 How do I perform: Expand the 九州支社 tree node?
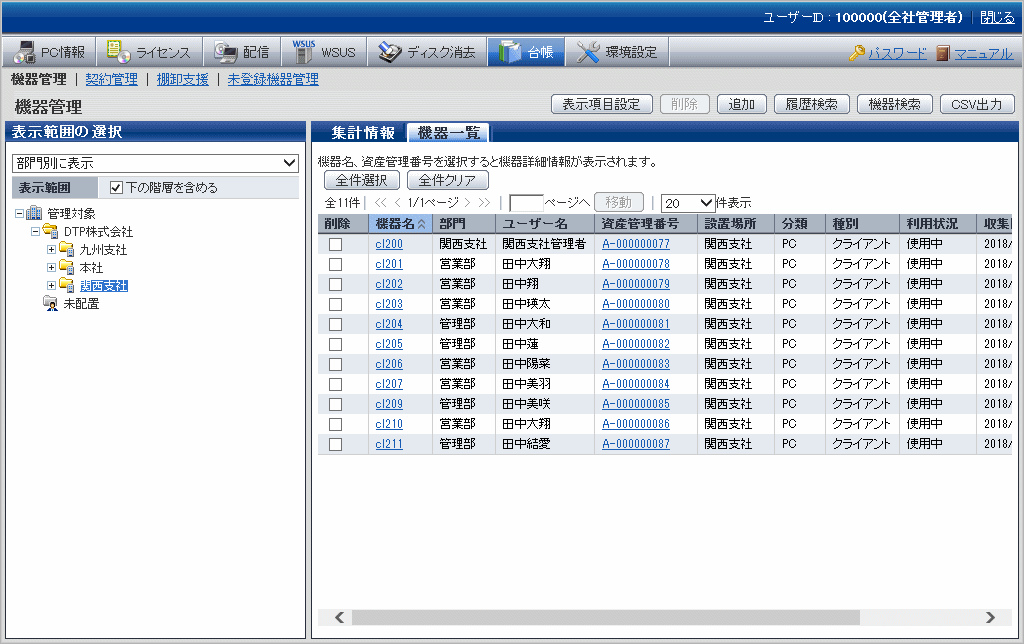(x=51, y=250)
